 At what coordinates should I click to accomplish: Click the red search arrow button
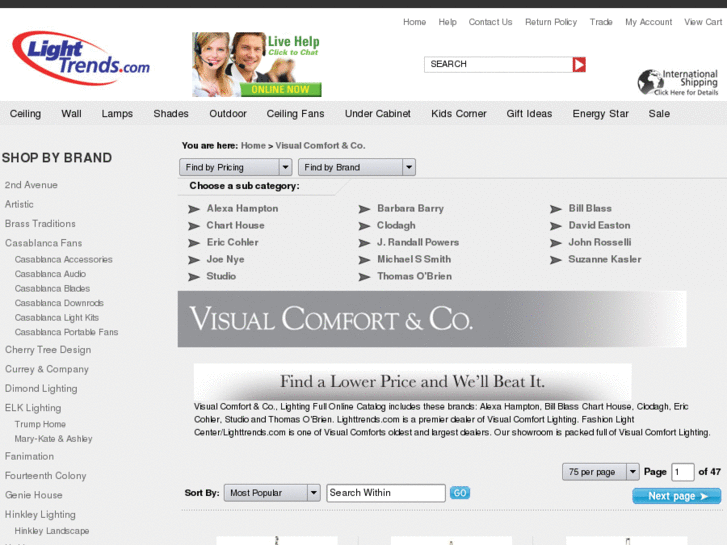click(x=579, y=64)
